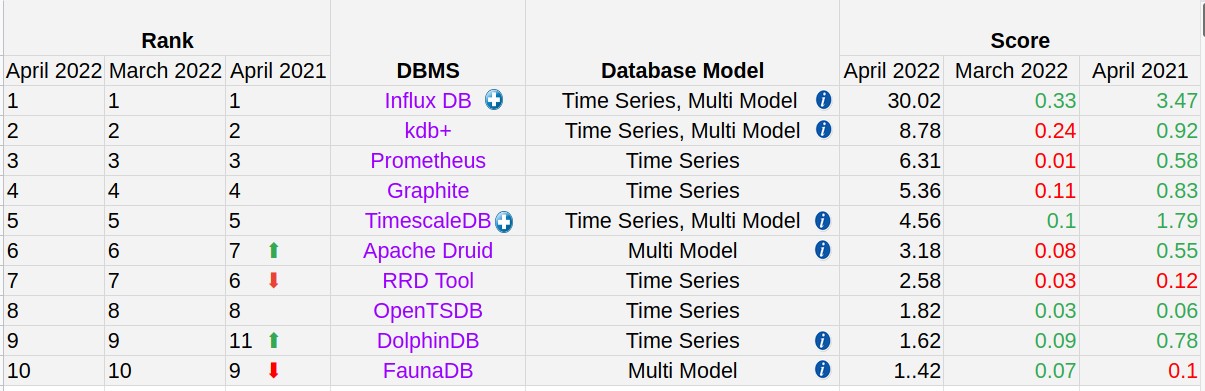Visit the Apache Druid link
The width and height of the screenshot is (1205, 391).
coord(428,251)
